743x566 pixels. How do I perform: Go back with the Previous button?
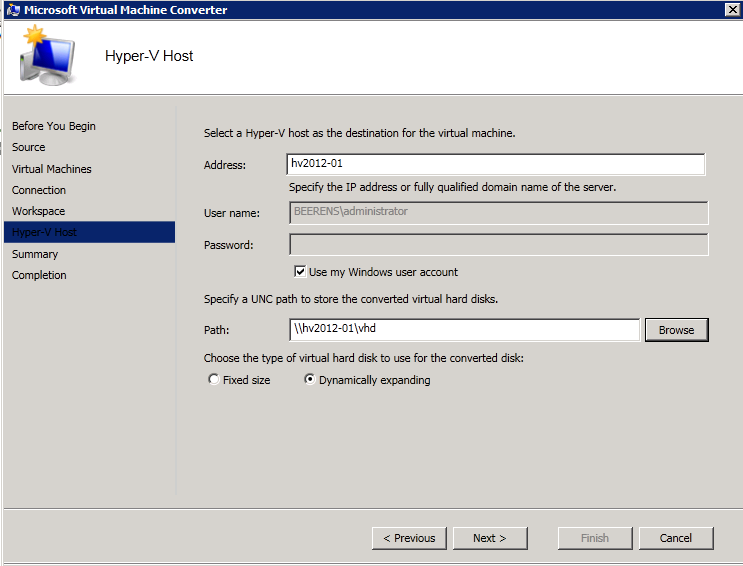[x=409, y=538]
